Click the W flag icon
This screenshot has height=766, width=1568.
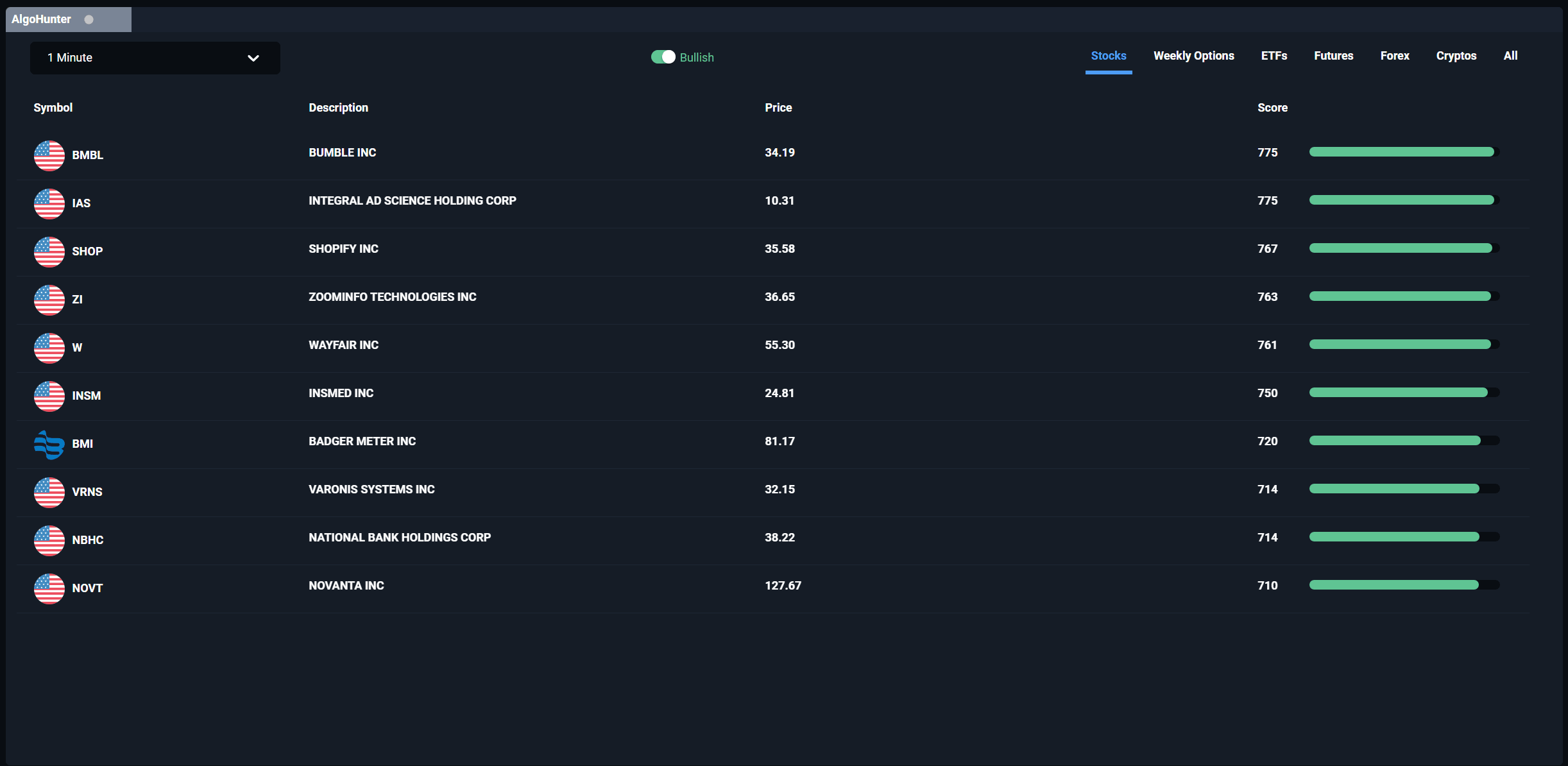(x=49, y=348)
